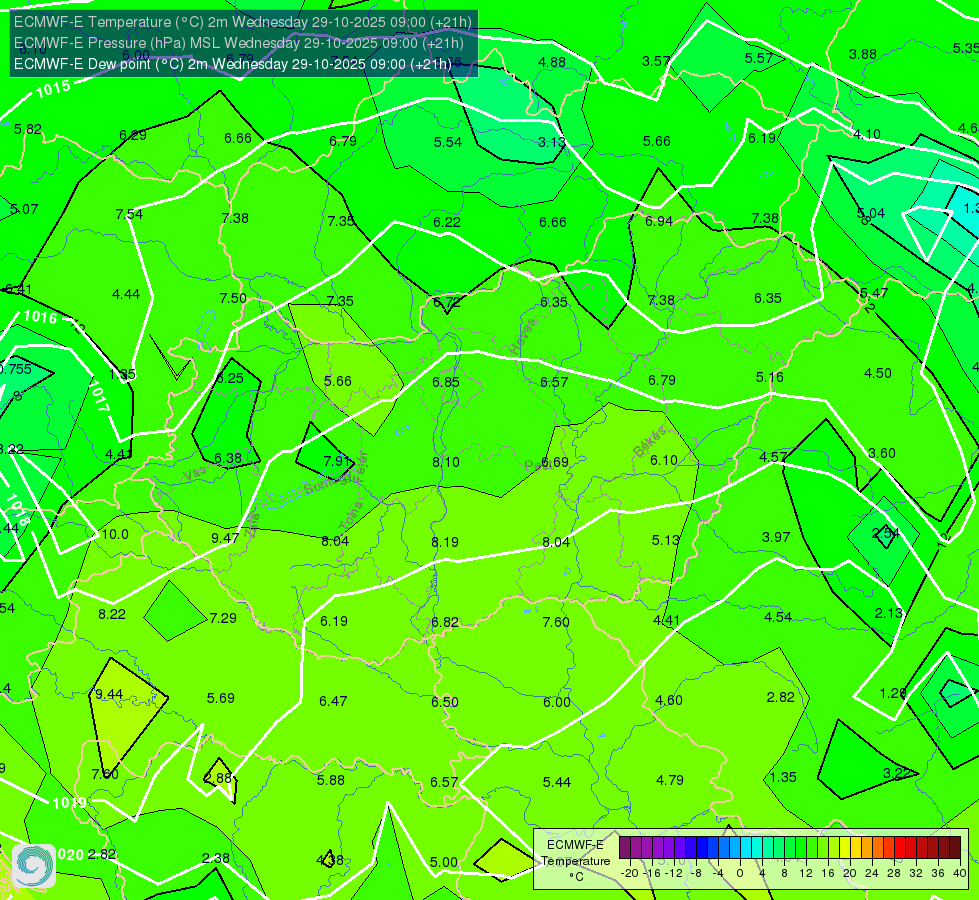Click the 8.22 value
This screenshot has width=979, height=900.
tap(112, 615)
